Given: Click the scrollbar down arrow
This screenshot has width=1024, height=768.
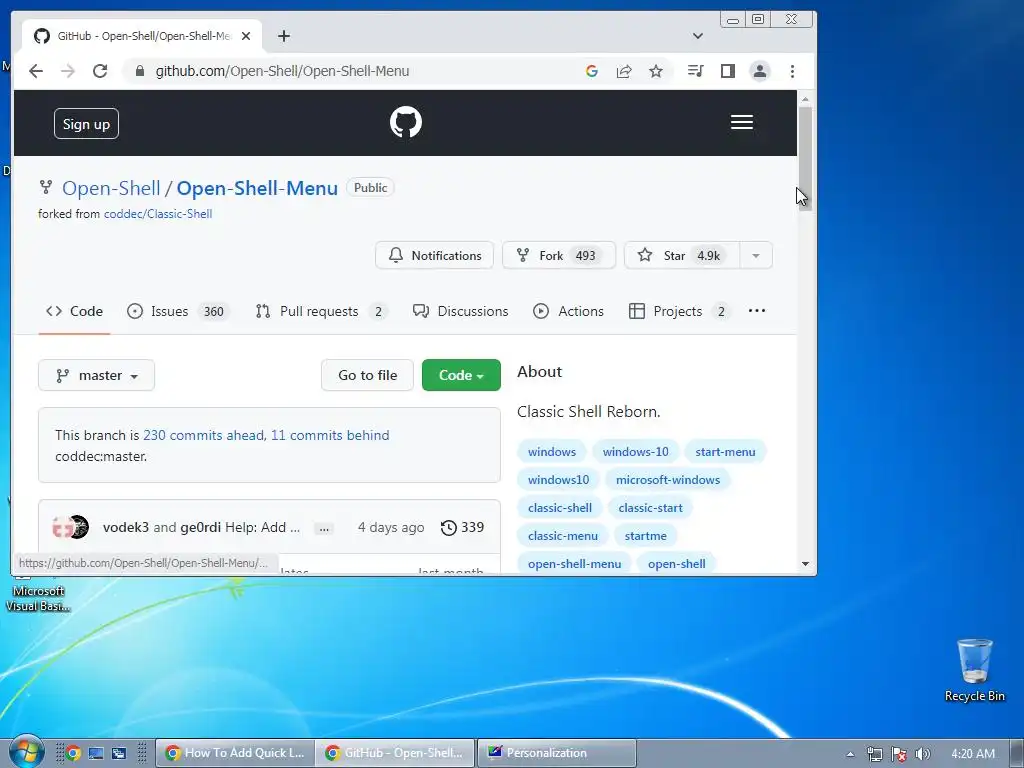Looking at the screenshot, I should (805, 564).
